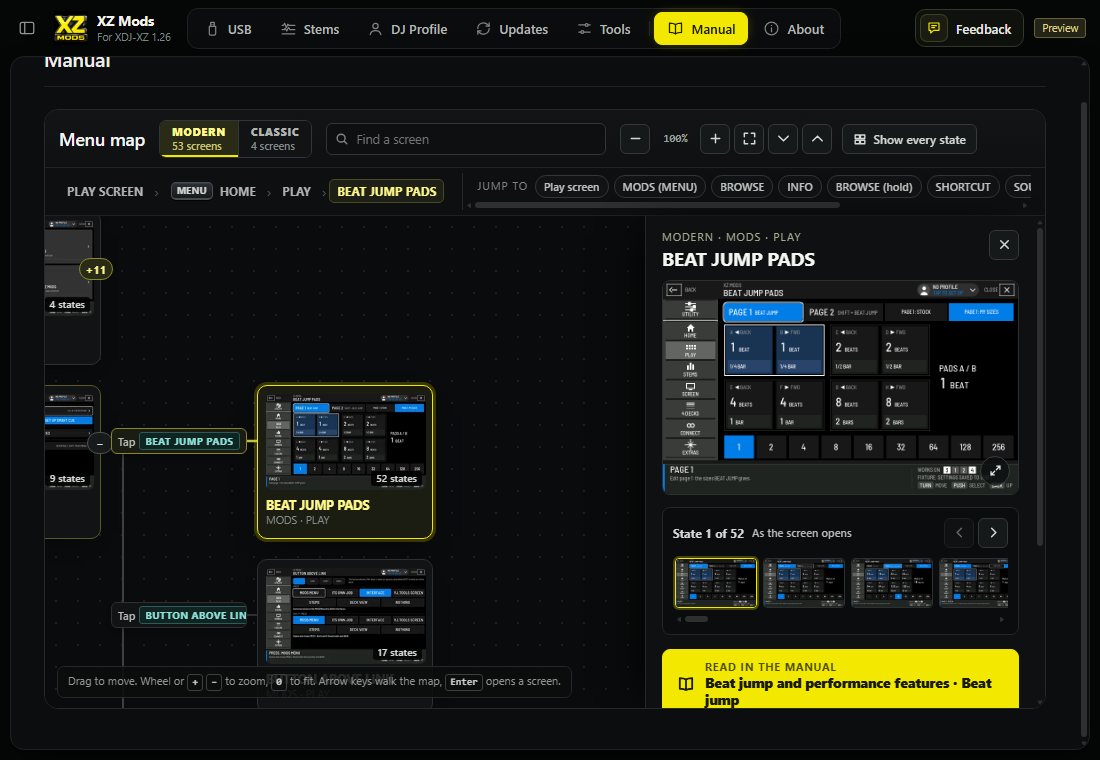The image size is (1100, 760).
Task: Select the Manual tab
Action: pyautogui.click(x=701, y=29)
